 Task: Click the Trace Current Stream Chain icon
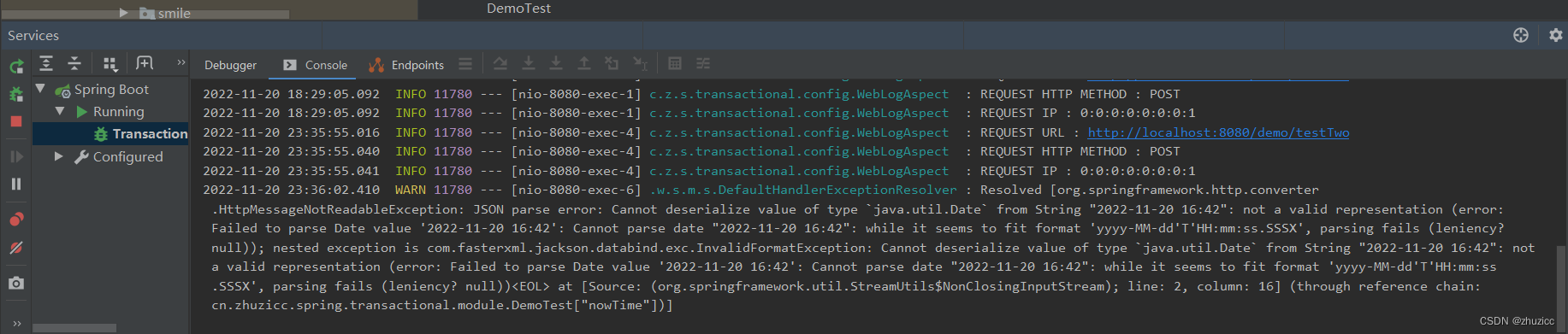(703, 63)
